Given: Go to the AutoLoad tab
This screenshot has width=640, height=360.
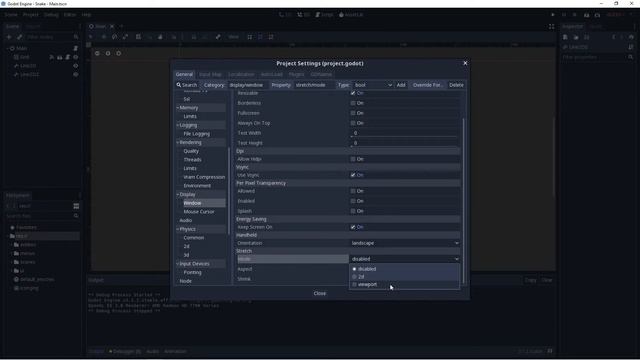Looking at the screenshot, I should pos(271,74).
